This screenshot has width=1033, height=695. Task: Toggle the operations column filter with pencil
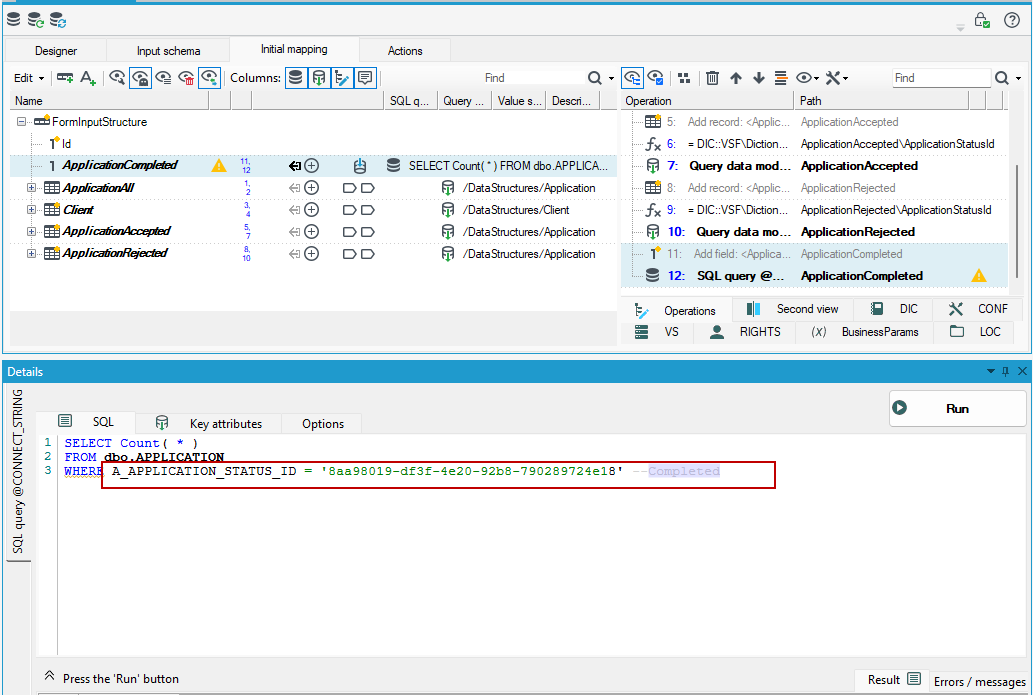[x=342, y=78]
